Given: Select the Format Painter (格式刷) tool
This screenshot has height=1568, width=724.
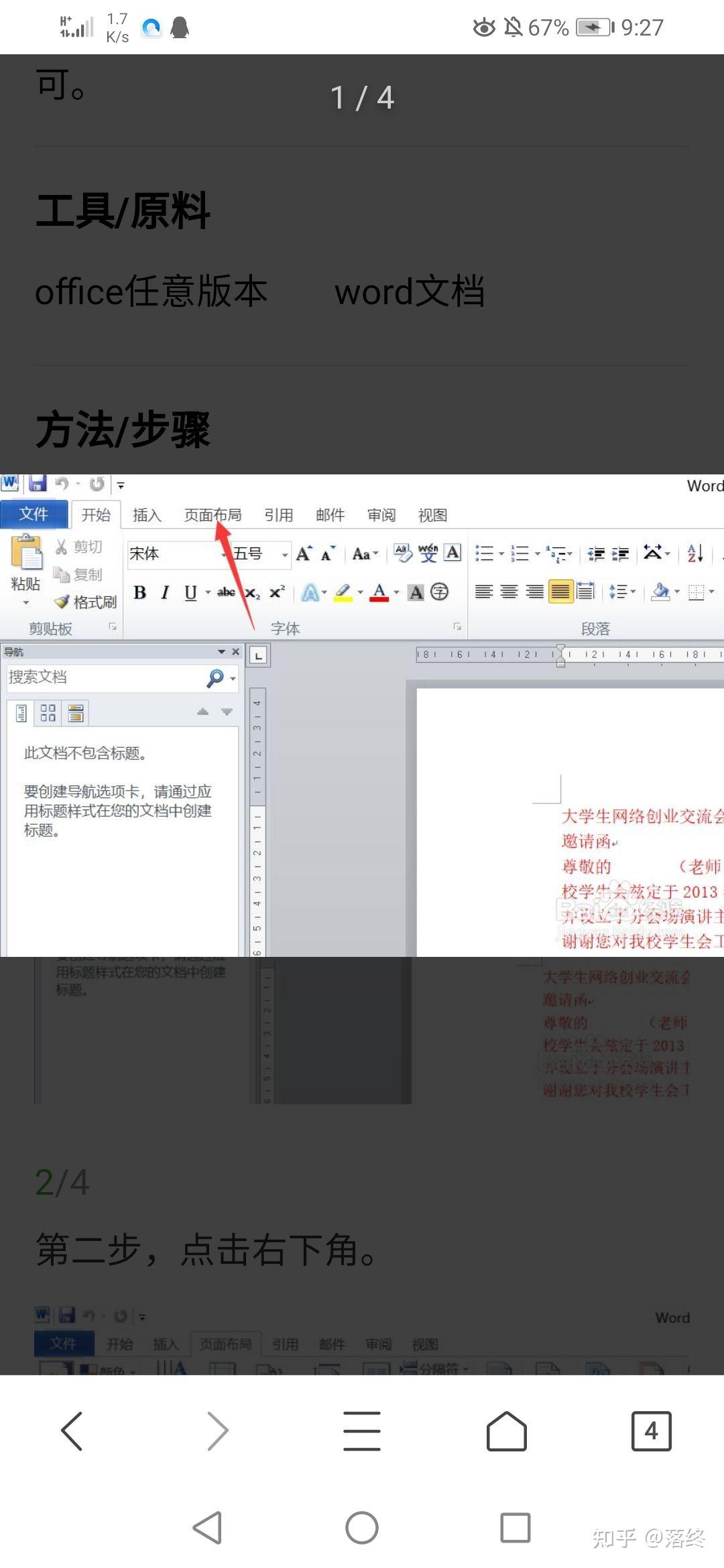Looking at the screenshot, I should point(86,602).
